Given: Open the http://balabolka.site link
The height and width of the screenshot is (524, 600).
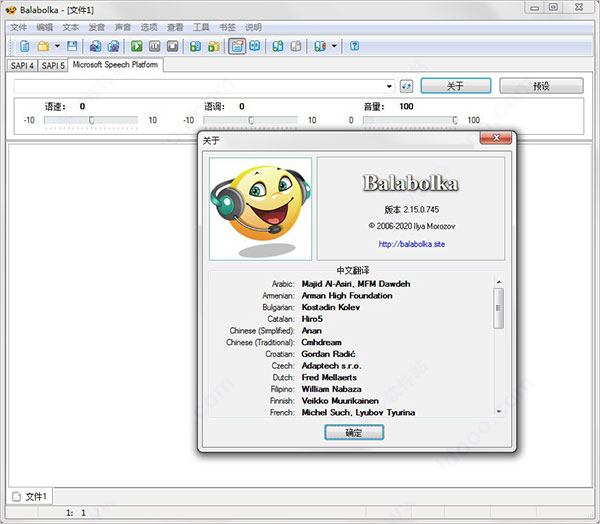Looking at the screenshot, I should tap(412, 244).
